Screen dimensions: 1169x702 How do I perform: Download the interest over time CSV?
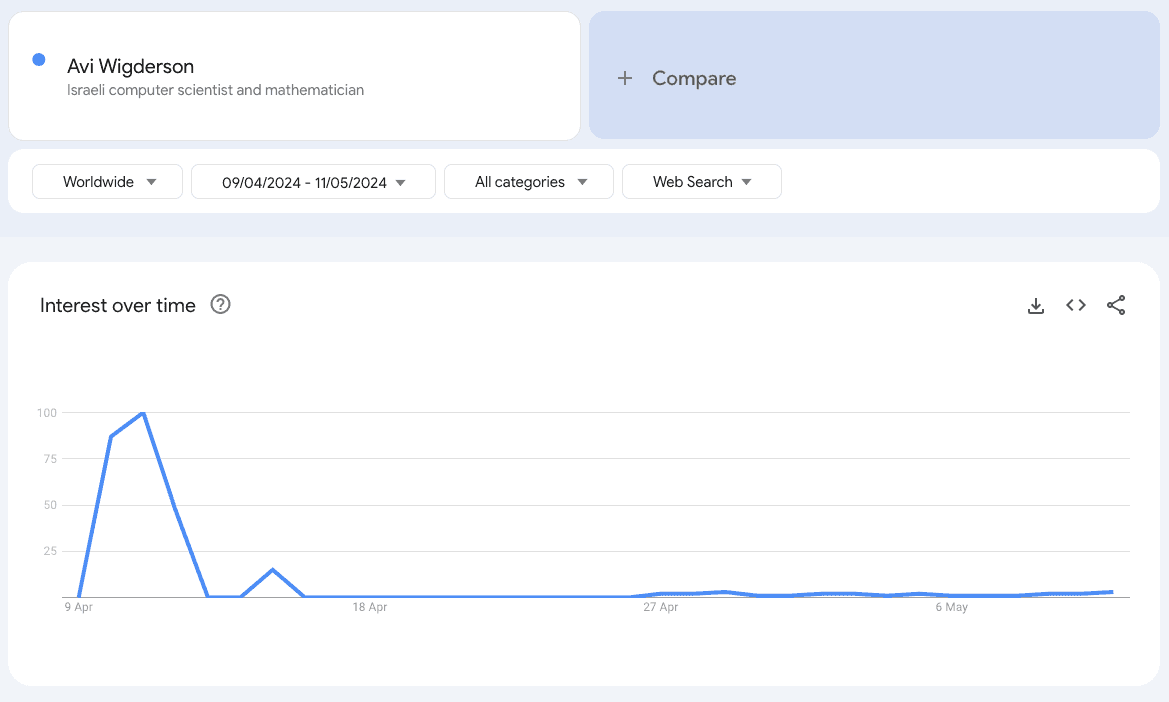click(1036, 306)
